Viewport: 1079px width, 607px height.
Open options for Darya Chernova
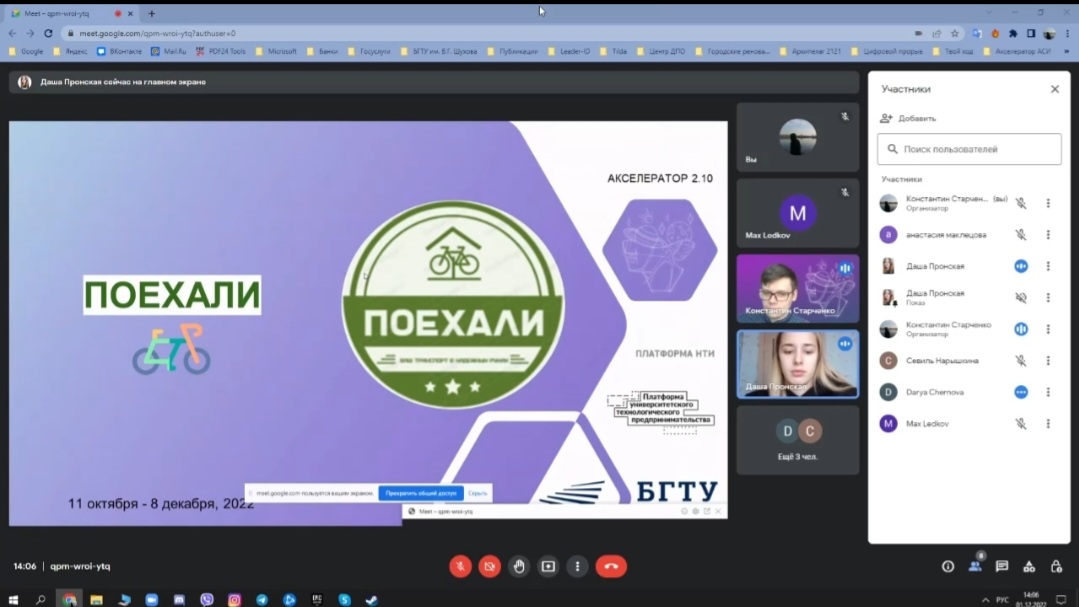(x=1048, y=392)
